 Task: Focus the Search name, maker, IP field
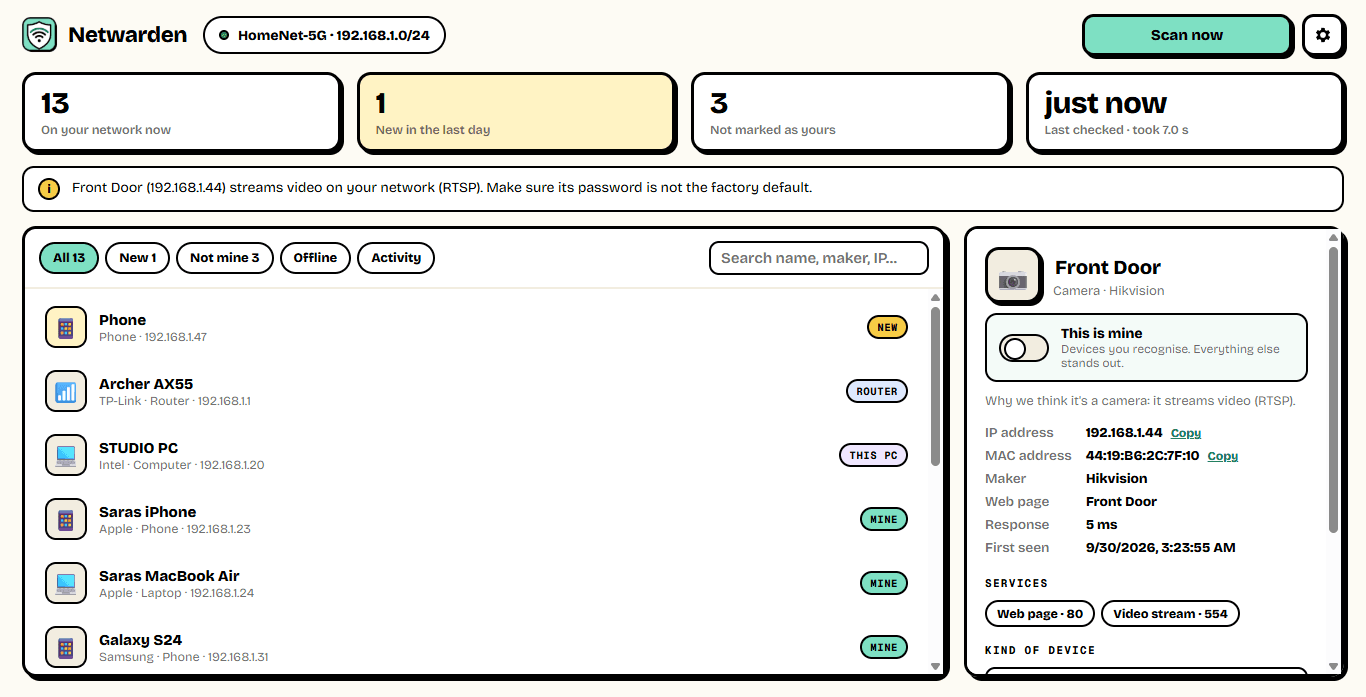(819, 258)
